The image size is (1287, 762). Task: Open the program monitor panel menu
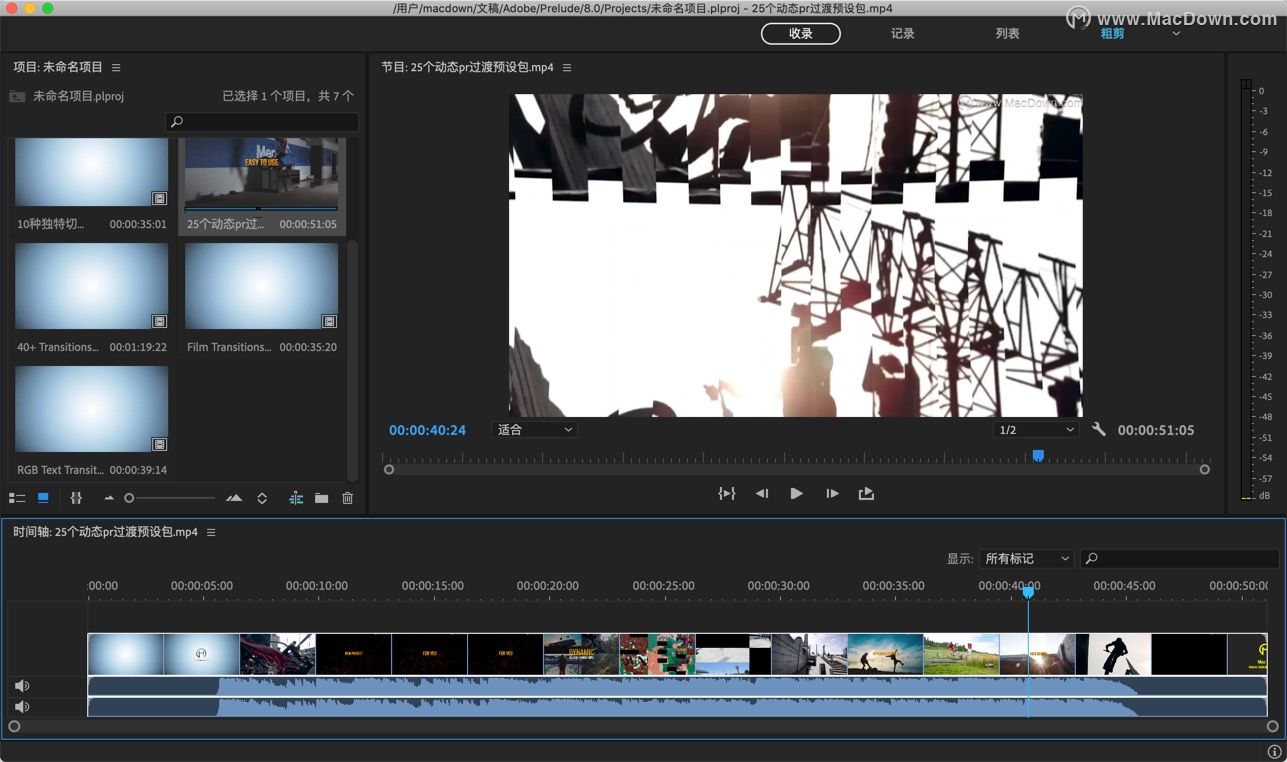click(567, 67)
